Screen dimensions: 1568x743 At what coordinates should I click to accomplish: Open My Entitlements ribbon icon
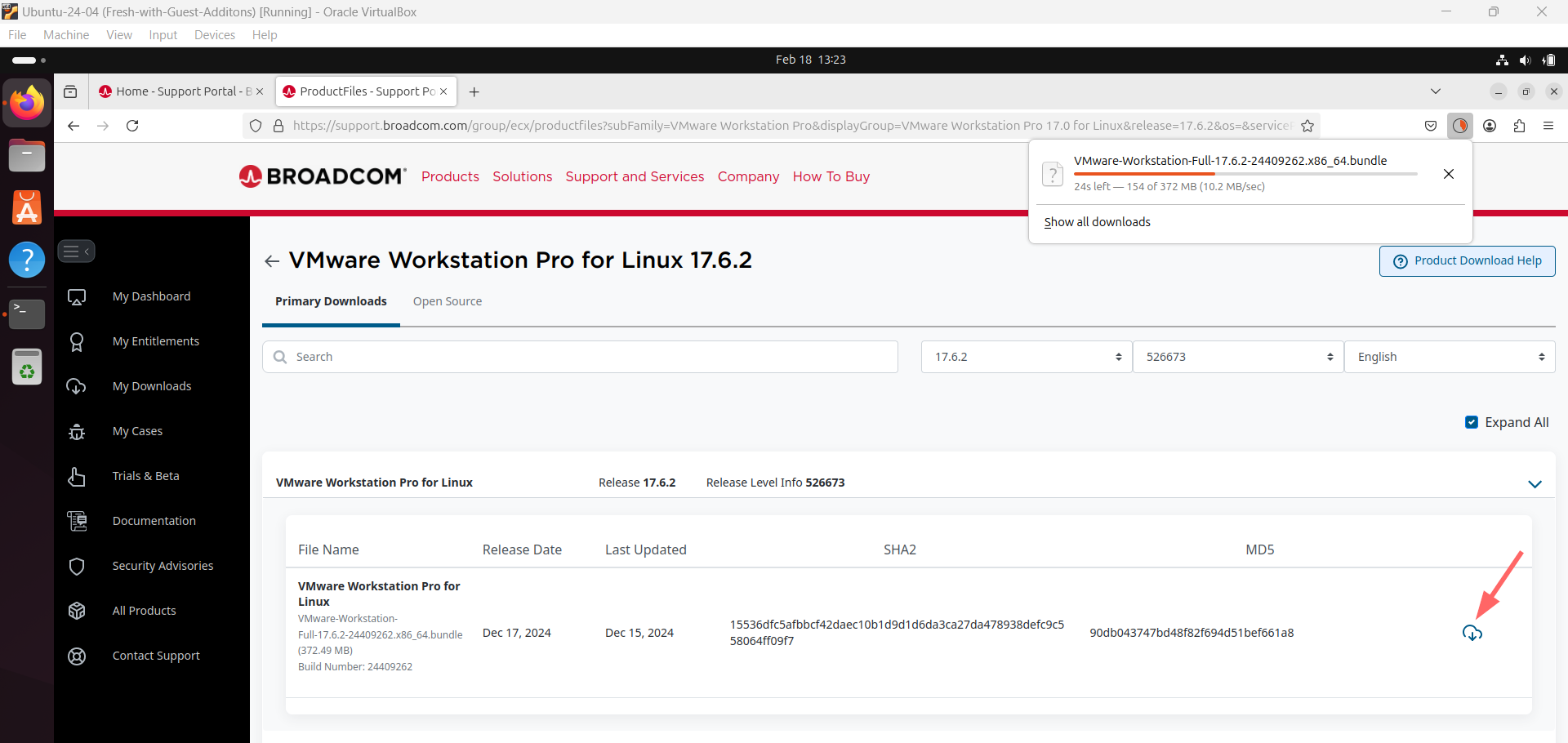77,342
